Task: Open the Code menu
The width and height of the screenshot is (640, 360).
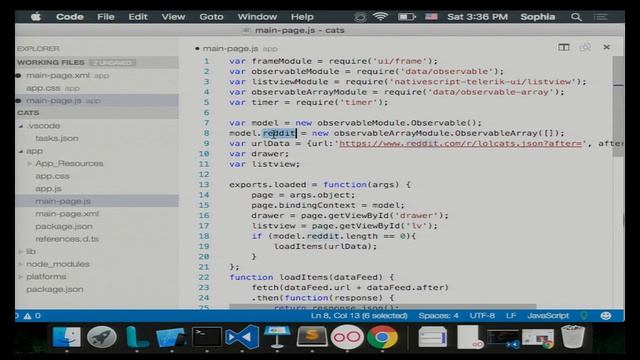Action: coord(69,17)
